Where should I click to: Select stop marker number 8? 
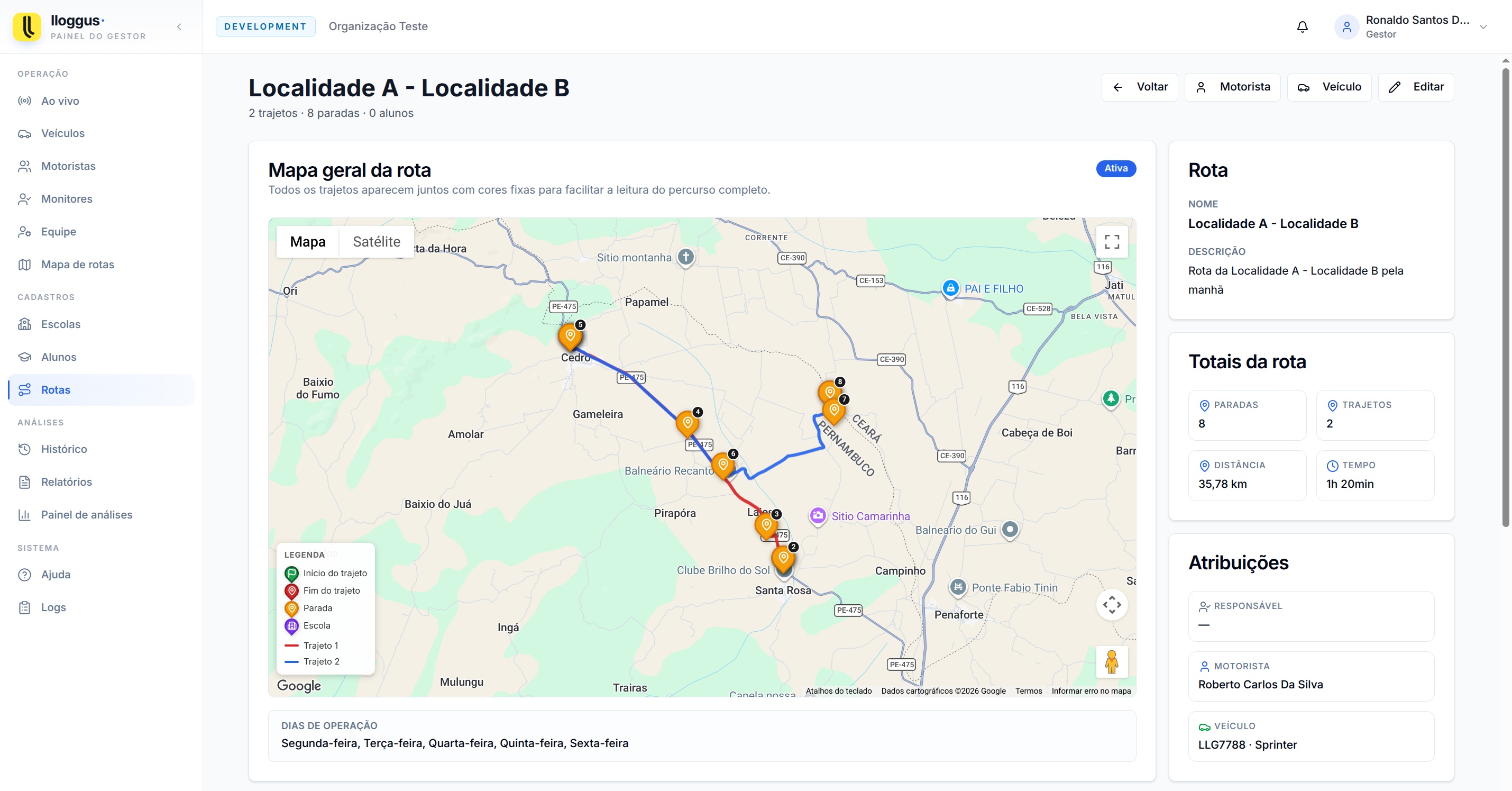pos(830,390)
